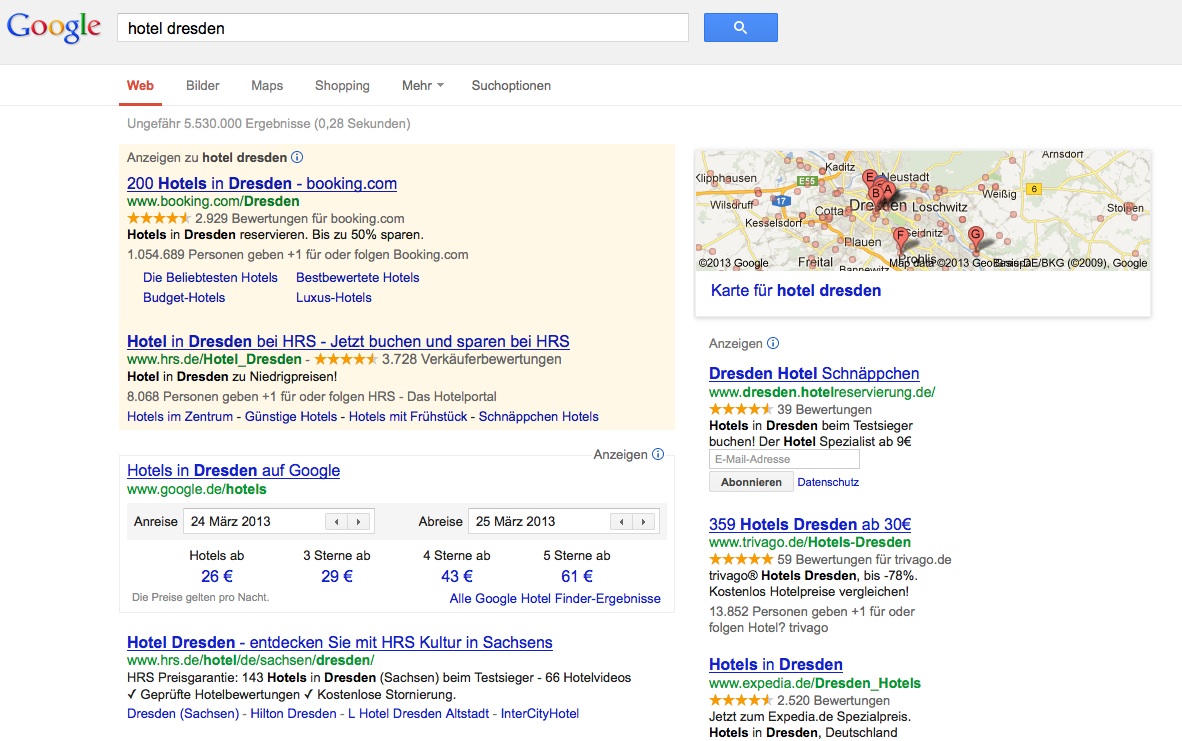Viewport: 1182px width, 741px height.
Task: Switch to the Bilder tab
Action: coord(203,85)
